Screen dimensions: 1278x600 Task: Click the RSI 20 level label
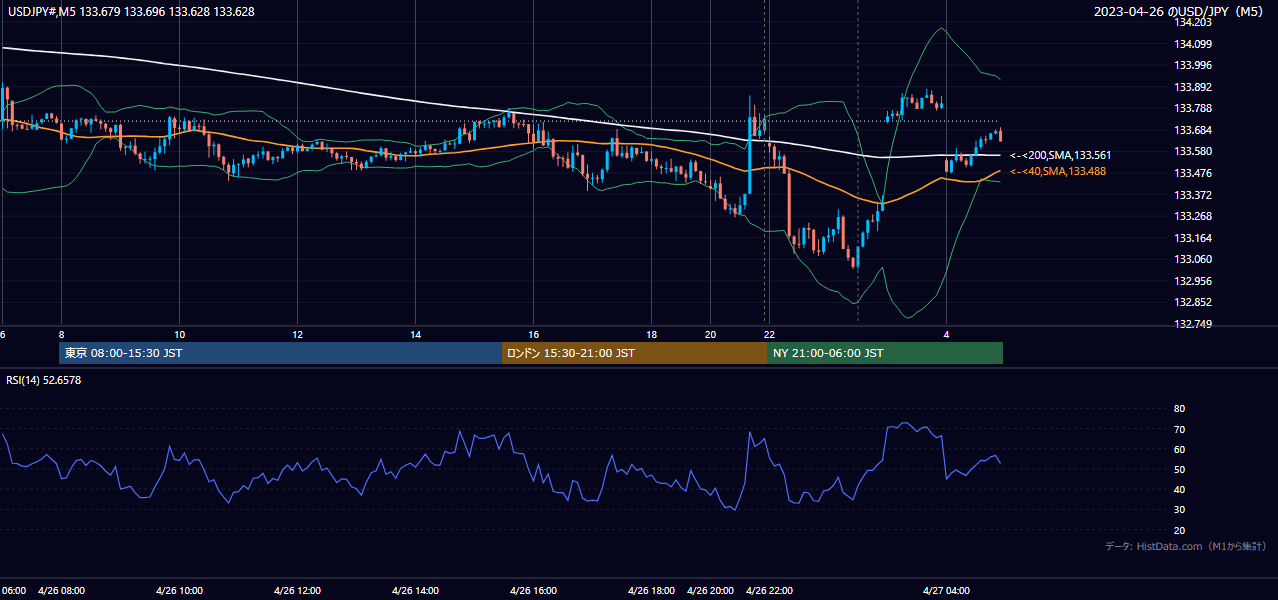(1179, 530)
